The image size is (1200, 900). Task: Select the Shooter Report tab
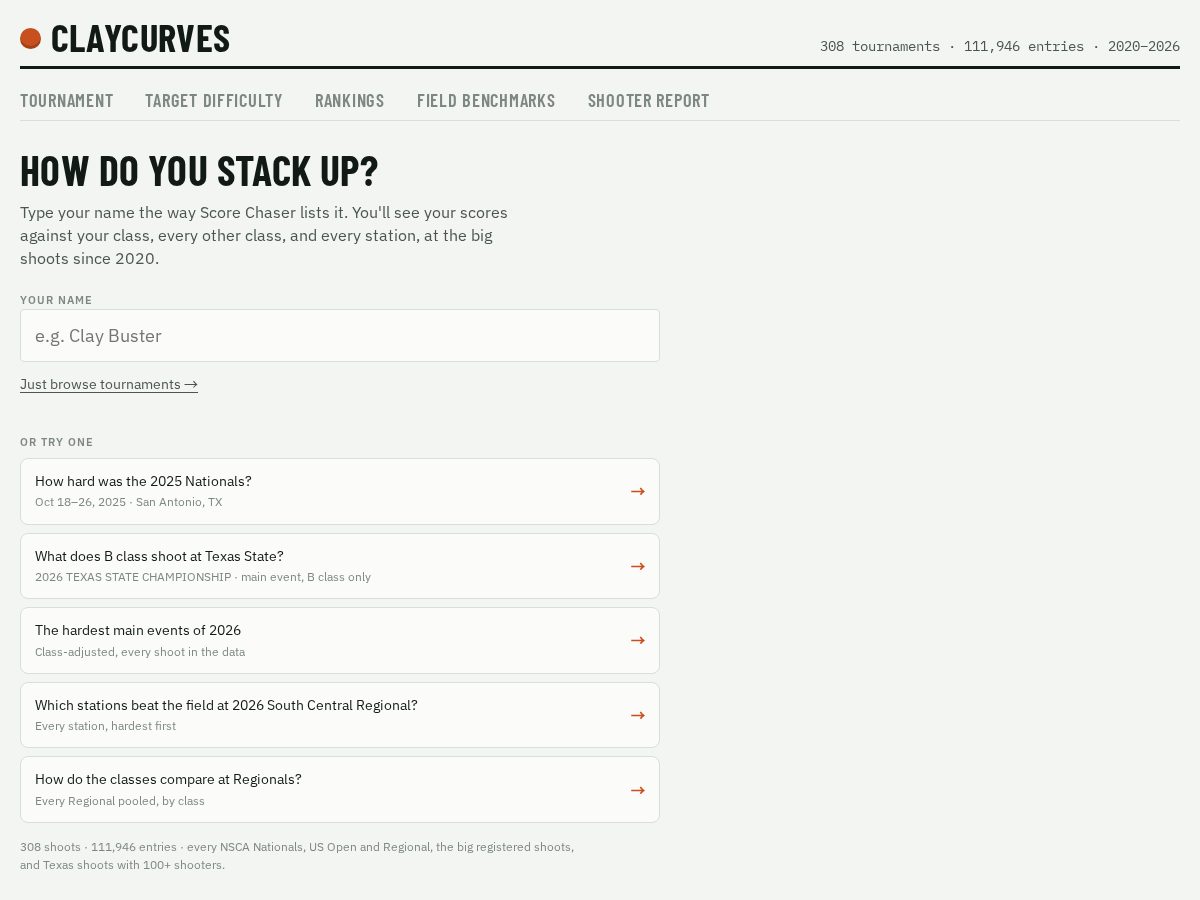tap(649, 101)
